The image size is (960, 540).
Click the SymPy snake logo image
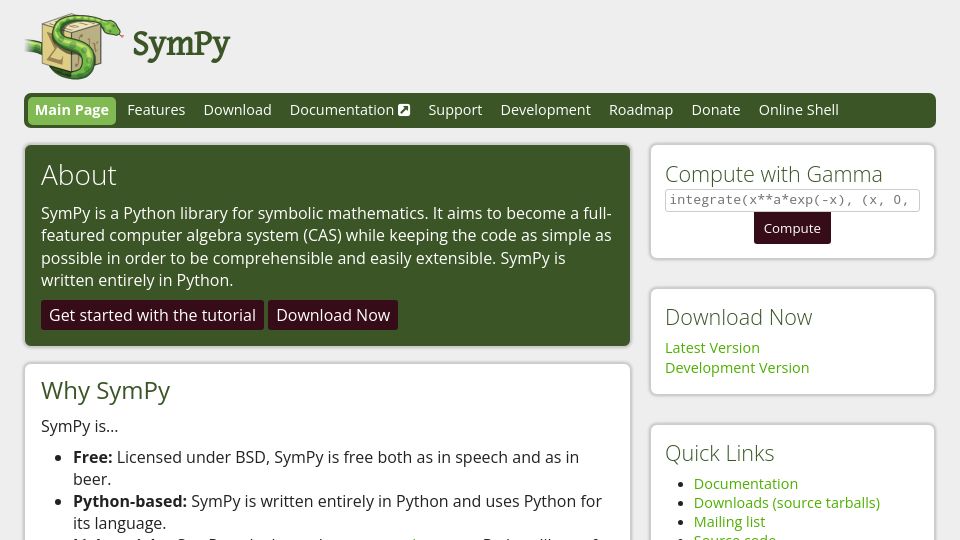[74, 46]
